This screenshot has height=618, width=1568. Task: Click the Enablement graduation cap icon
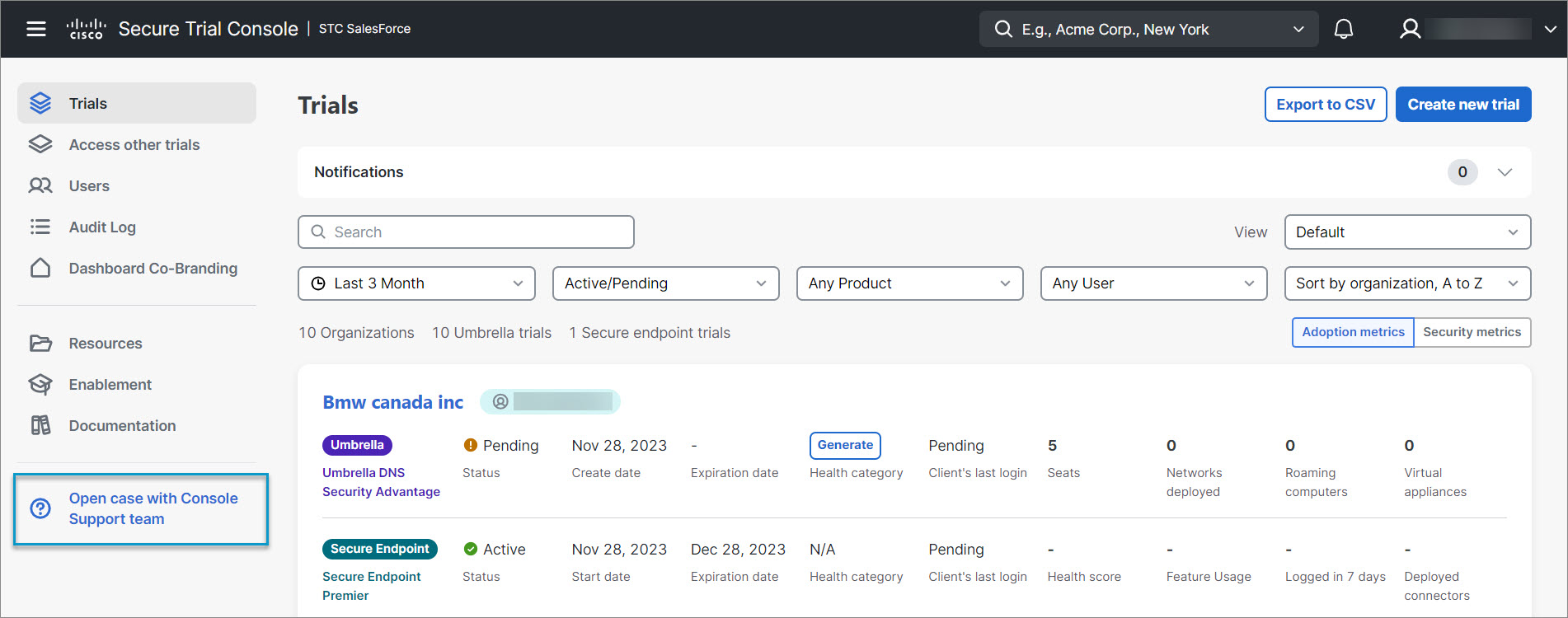[x=40, y=384]
